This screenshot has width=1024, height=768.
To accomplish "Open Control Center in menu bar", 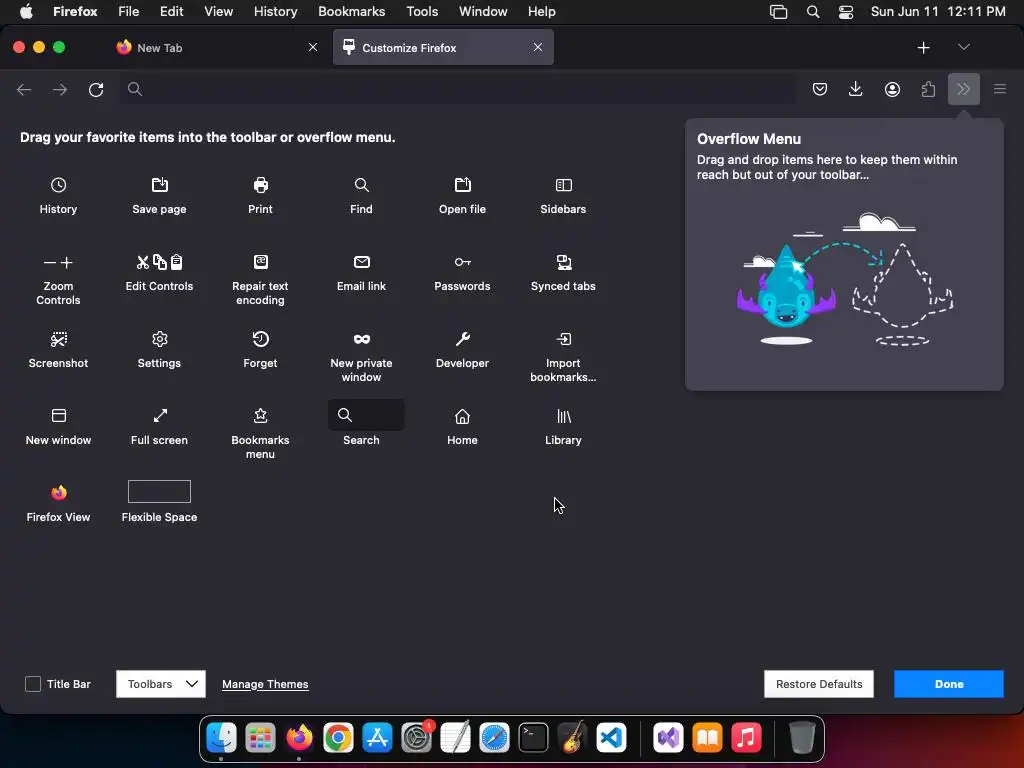I will click(x=846, y=12).
